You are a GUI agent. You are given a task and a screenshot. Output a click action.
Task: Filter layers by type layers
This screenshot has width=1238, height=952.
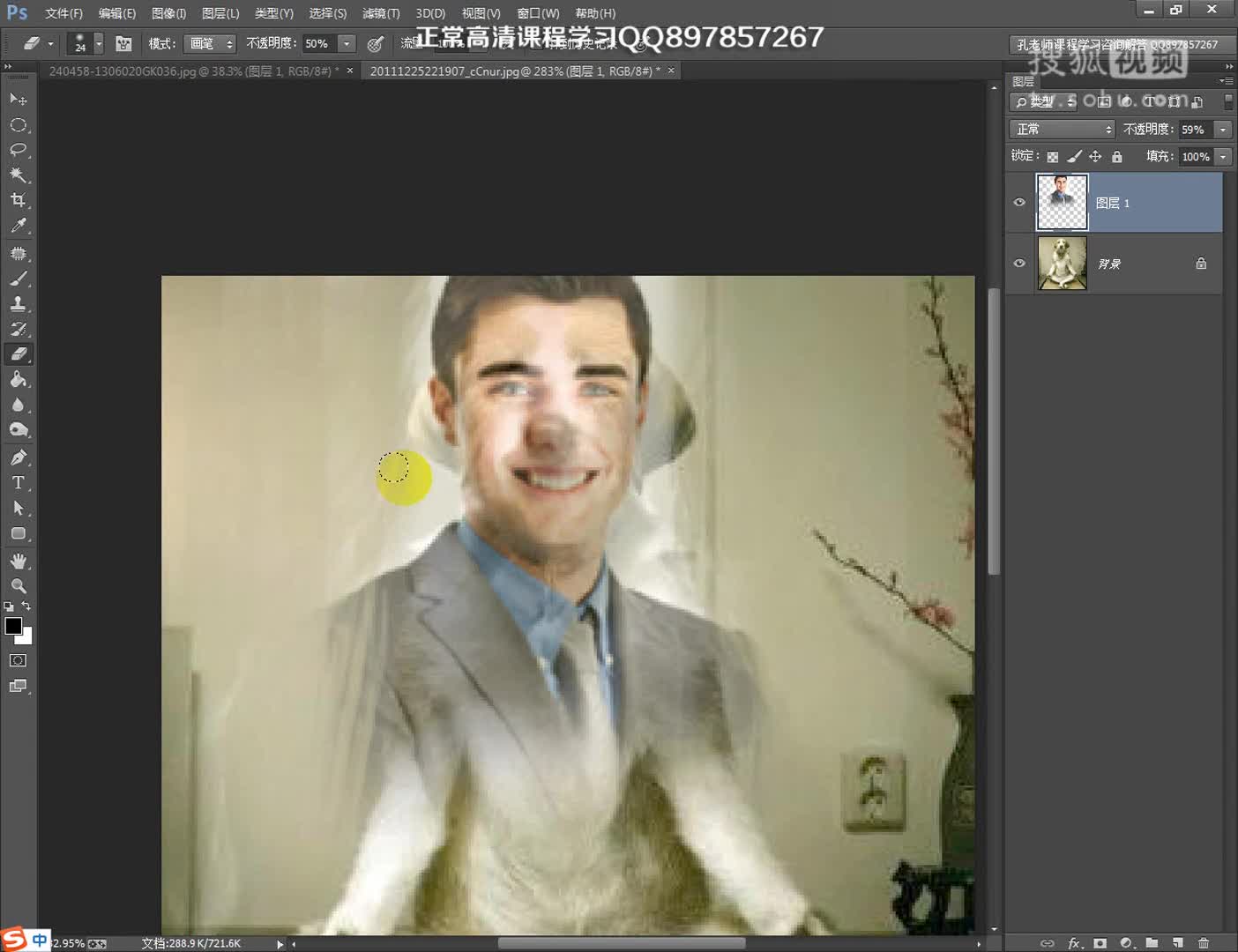[x=1150, y=101]
